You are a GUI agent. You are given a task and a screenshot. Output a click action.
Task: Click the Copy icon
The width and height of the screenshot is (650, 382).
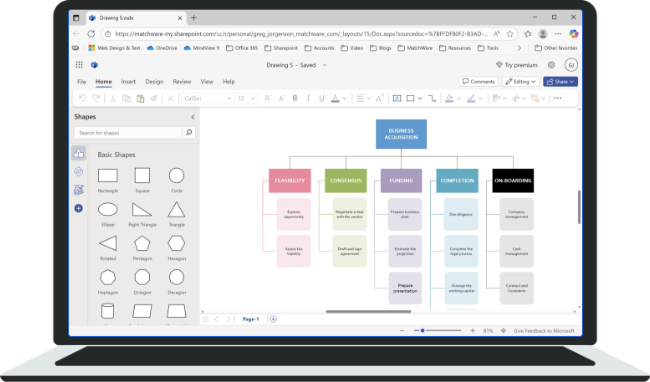click(126, 98)
